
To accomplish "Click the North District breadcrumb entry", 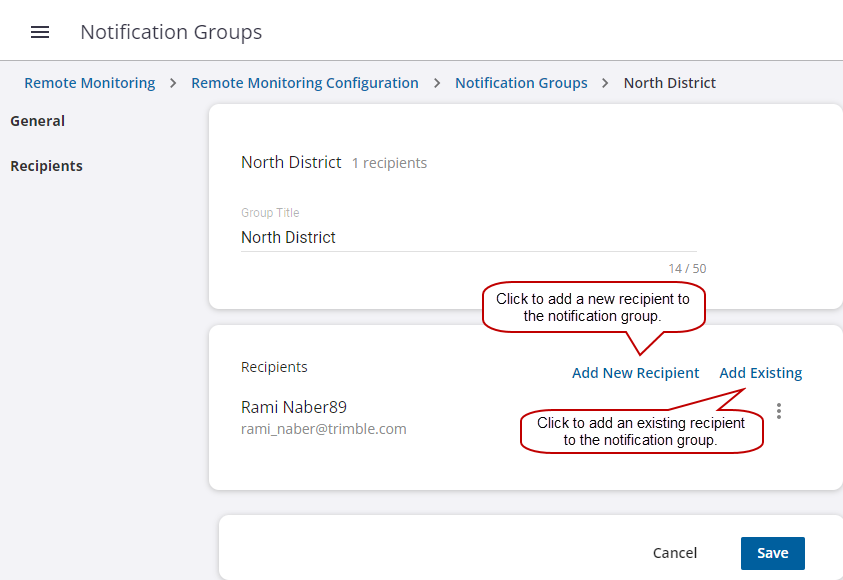I will (669, 83).
